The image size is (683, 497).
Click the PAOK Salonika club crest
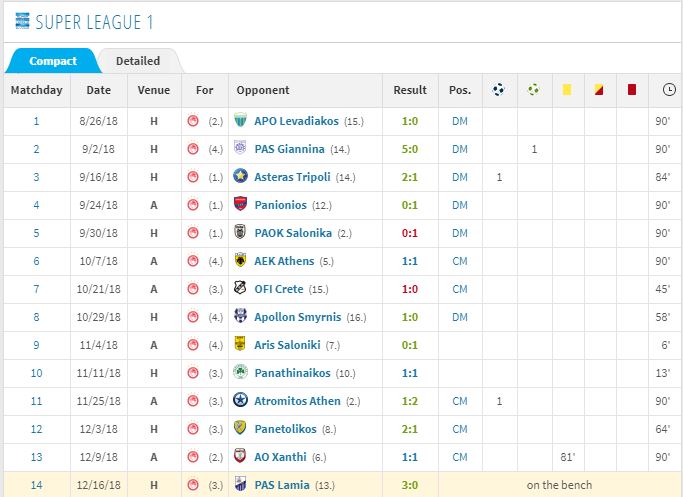tap(240, 233)
